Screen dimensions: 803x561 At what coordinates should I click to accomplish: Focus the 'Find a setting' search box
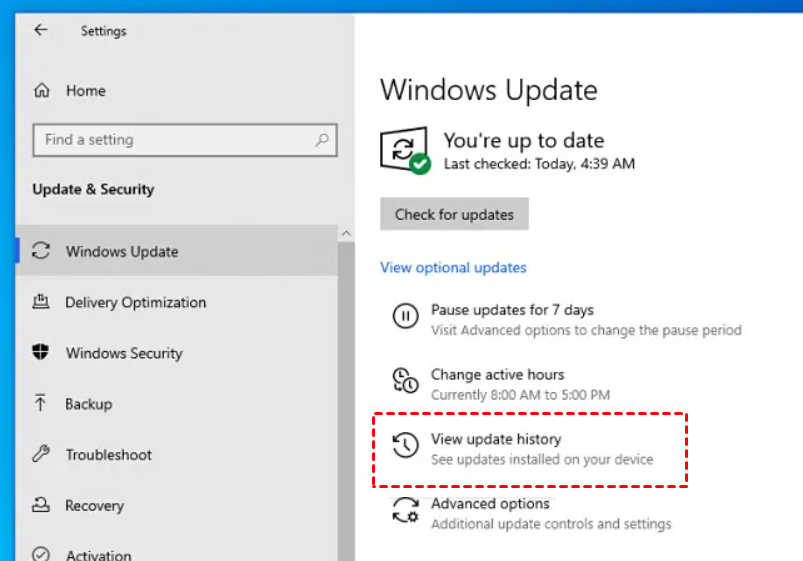pyautogui.click(x=185, y=140)
